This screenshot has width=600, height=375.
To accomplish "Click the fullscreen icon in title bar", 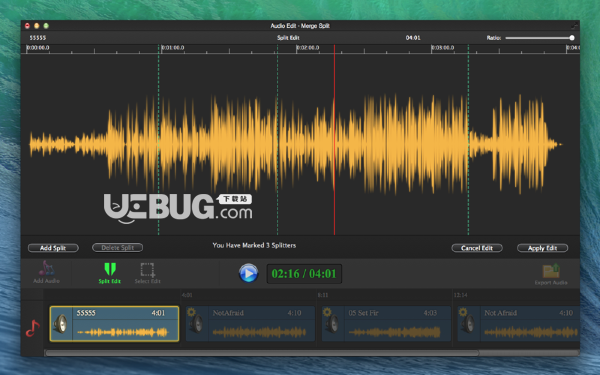I will pos(574,26).
